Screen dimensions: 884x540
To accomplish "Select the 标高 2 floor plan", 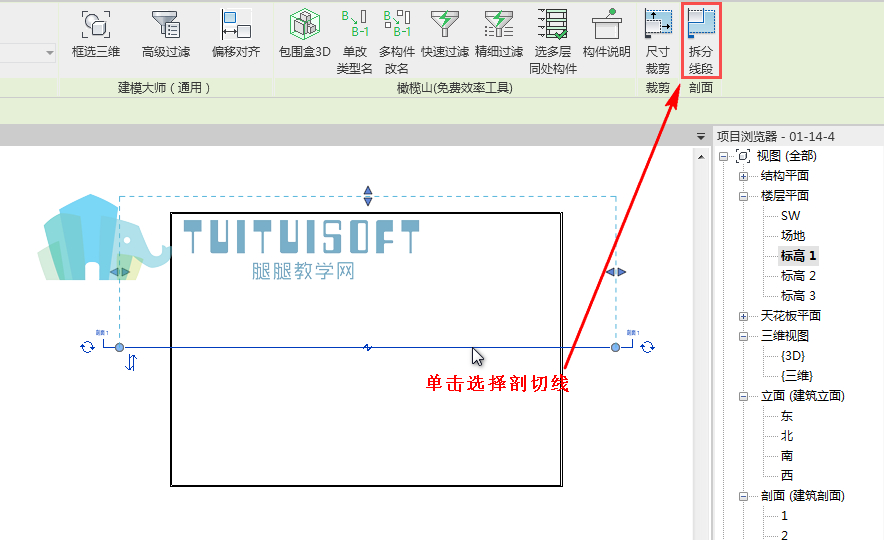I will pos(798,276).
